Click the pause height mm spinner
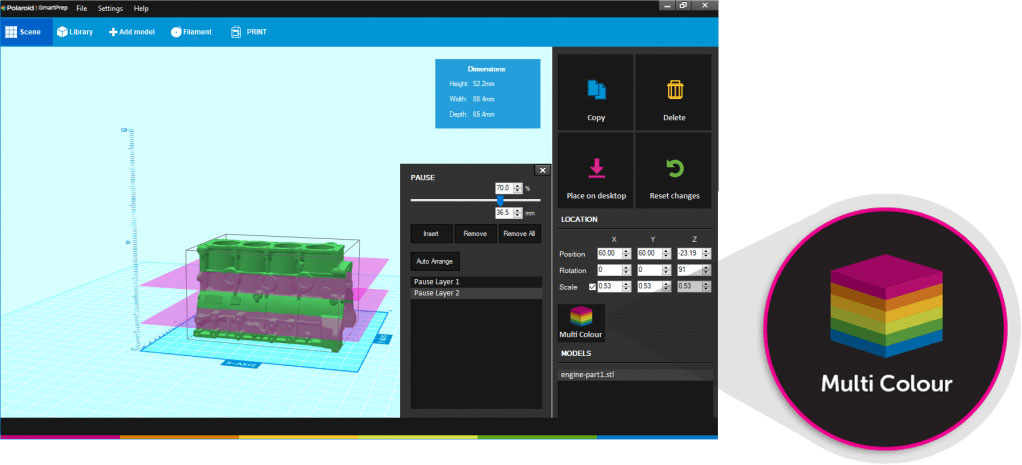Viewport: 1022px width, 465px height. [518, 212]
